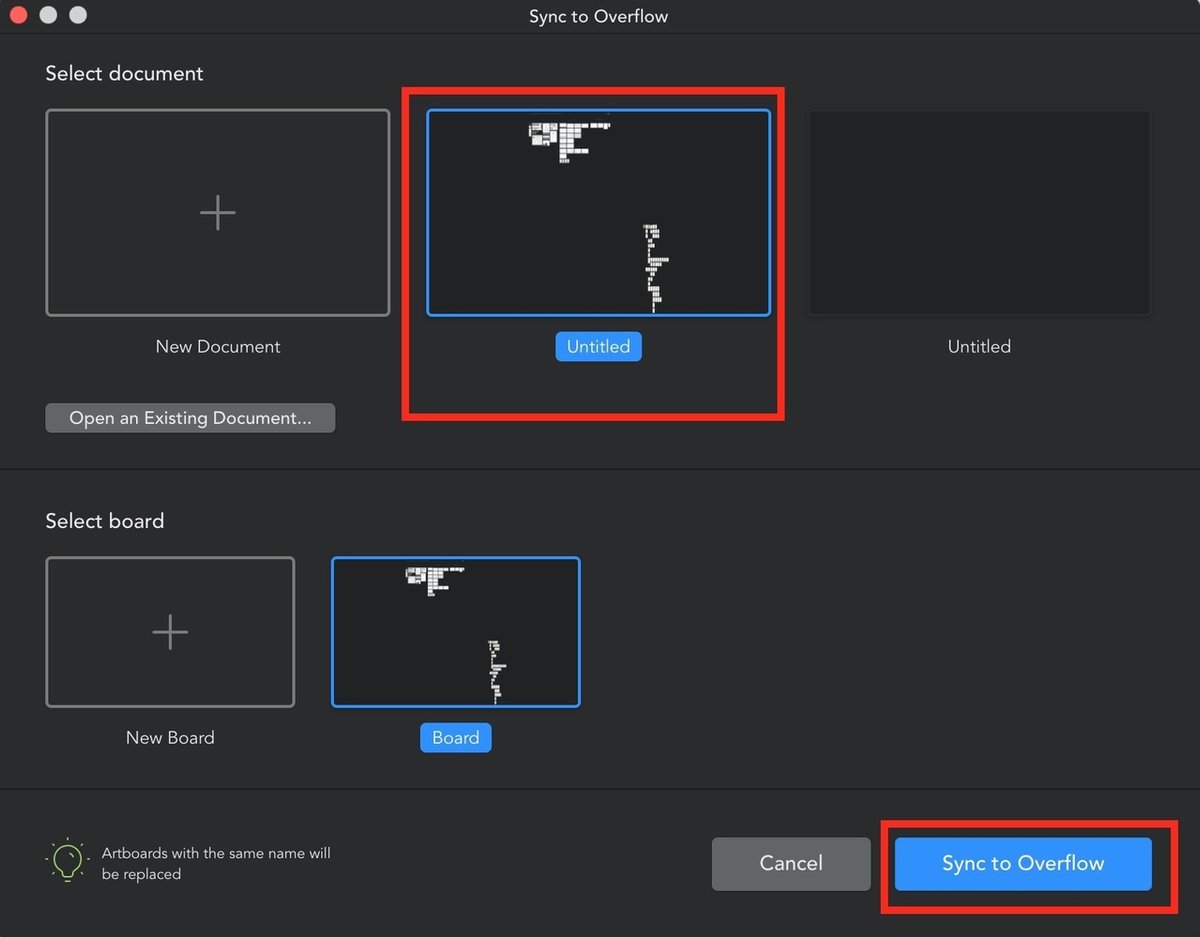This screenshot has height=937, width=1200.
Task: Click the non-highlighted Untitled label
Action: click(979, 347)
